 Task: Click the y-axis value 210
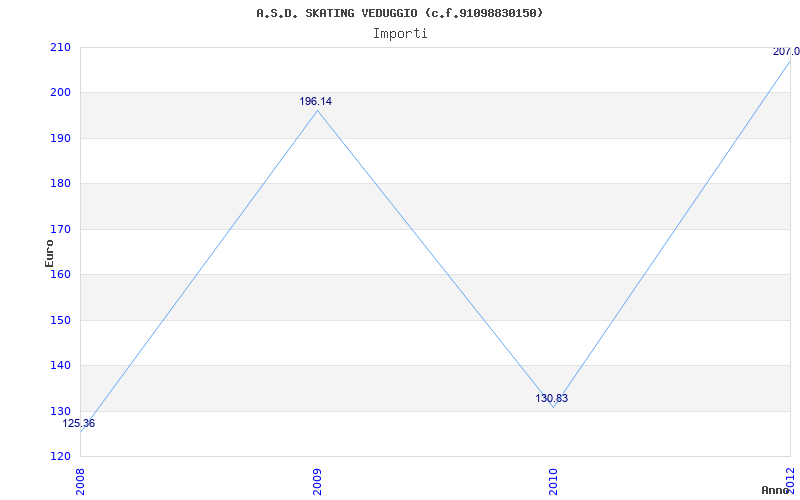pos(60,47)
